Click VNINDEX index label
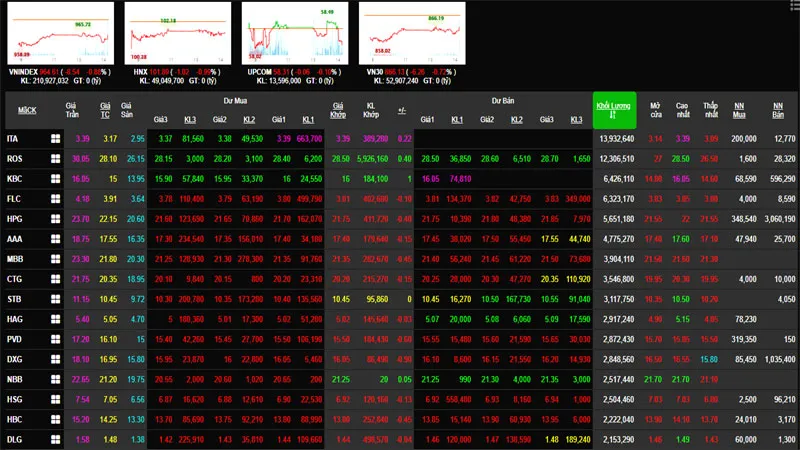Viewport: 800px width, 450px height. coord(23,72)
